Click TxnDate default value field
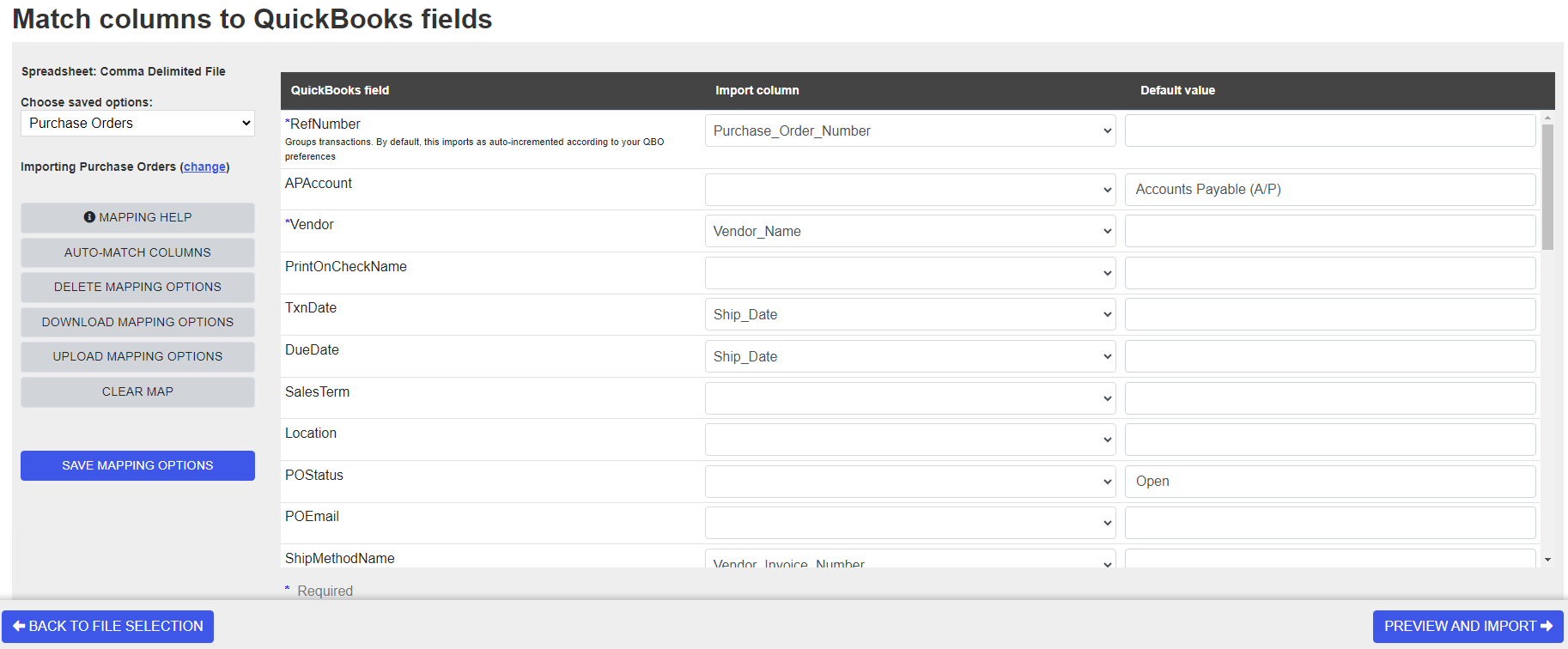 1330,314
